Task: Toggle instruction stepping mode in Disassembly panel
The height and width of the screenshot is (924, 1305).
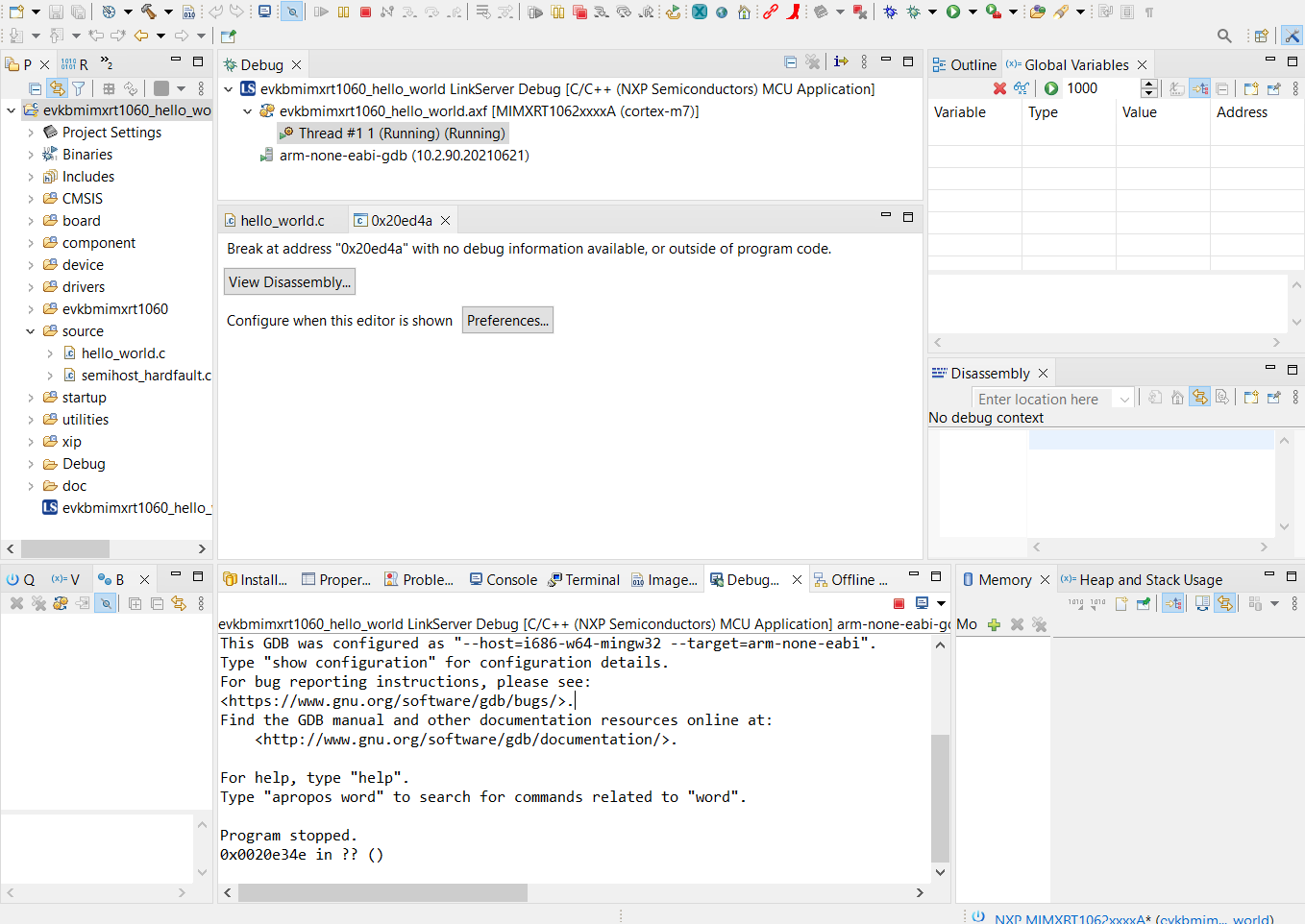Action: click(1222, 396)
